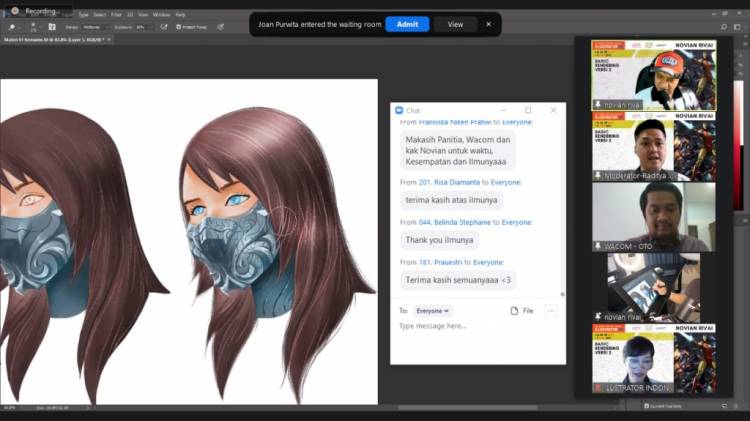The width and height of the screenshot is (750, 421).
Task: Open the Select menu
Action: [99, 15]
